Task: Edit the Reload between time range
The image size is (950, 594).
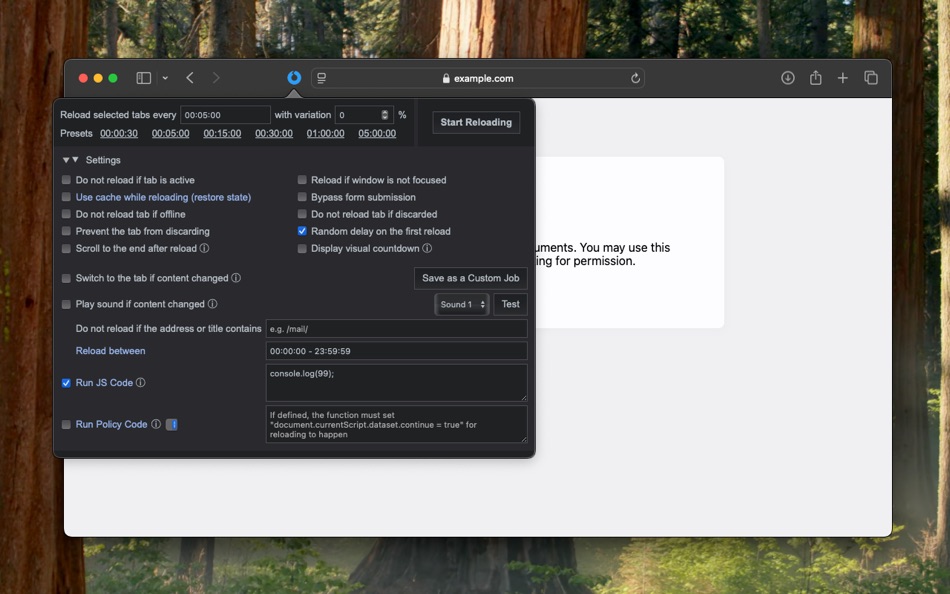Action: tap(396, 351)
